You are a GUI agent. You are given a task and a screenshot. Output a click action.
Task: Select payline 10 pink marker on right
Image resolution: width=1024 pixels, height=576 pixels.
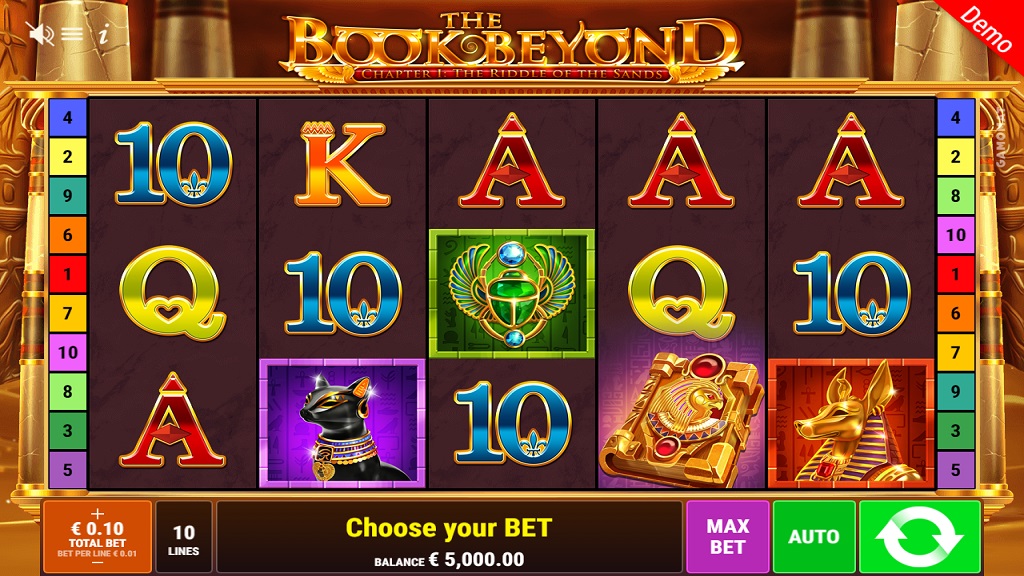pos(955,234)
